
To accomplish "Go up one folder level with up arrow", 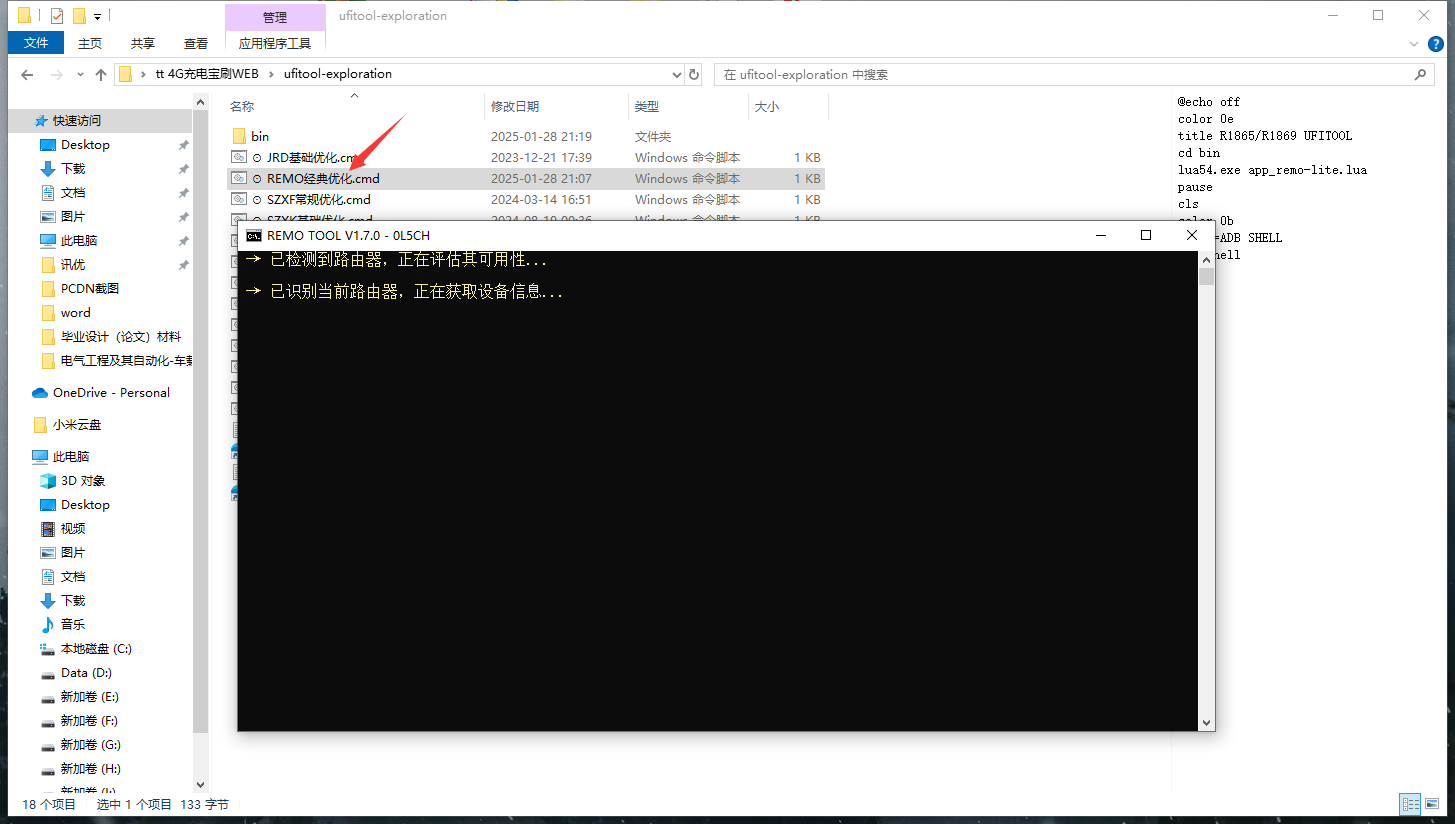I will [x=100, y=74].
